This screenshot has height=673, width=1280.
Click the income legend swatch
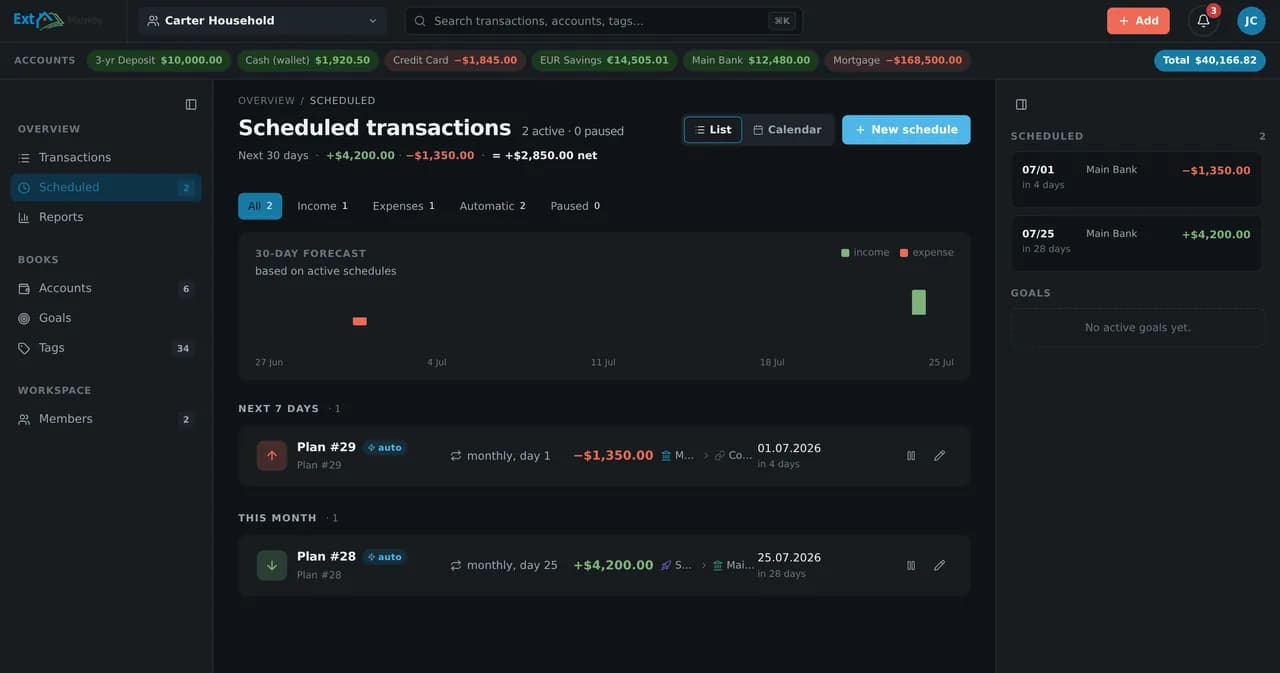point(846,253)
